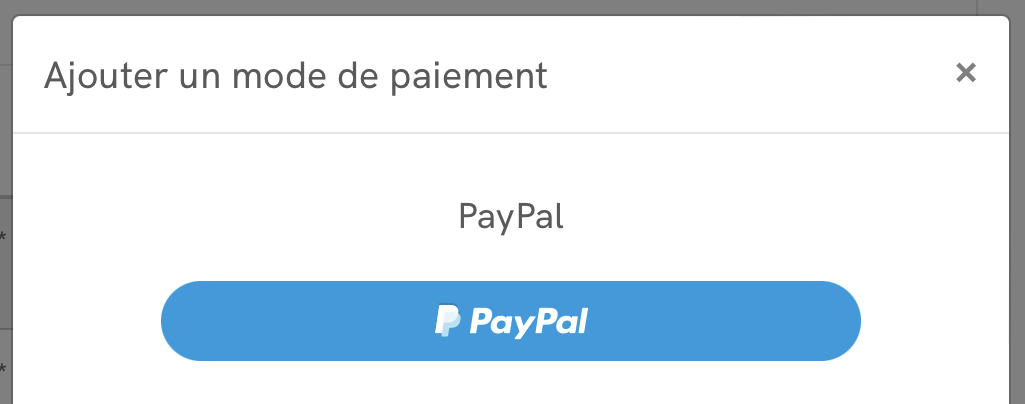This screenshot has width=1025, height=404.
Task: Click the gray PayPal heading text
Action: 511,217
